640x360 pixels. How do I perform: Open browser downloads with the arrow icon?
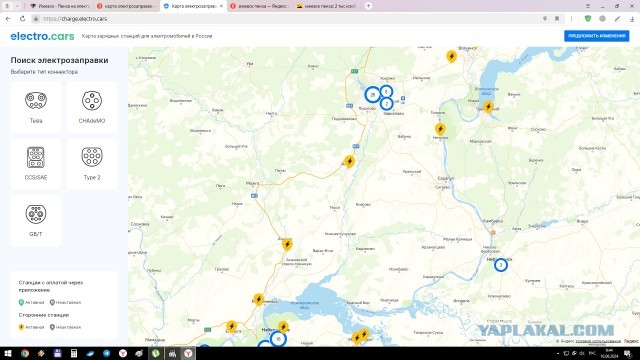(632, 19)
